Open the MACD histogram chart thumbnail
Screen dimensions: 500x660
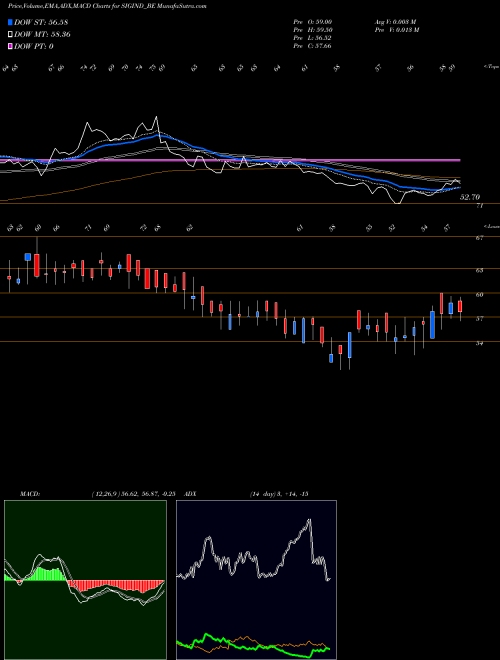pyautogui.click(x=85, y=580)
